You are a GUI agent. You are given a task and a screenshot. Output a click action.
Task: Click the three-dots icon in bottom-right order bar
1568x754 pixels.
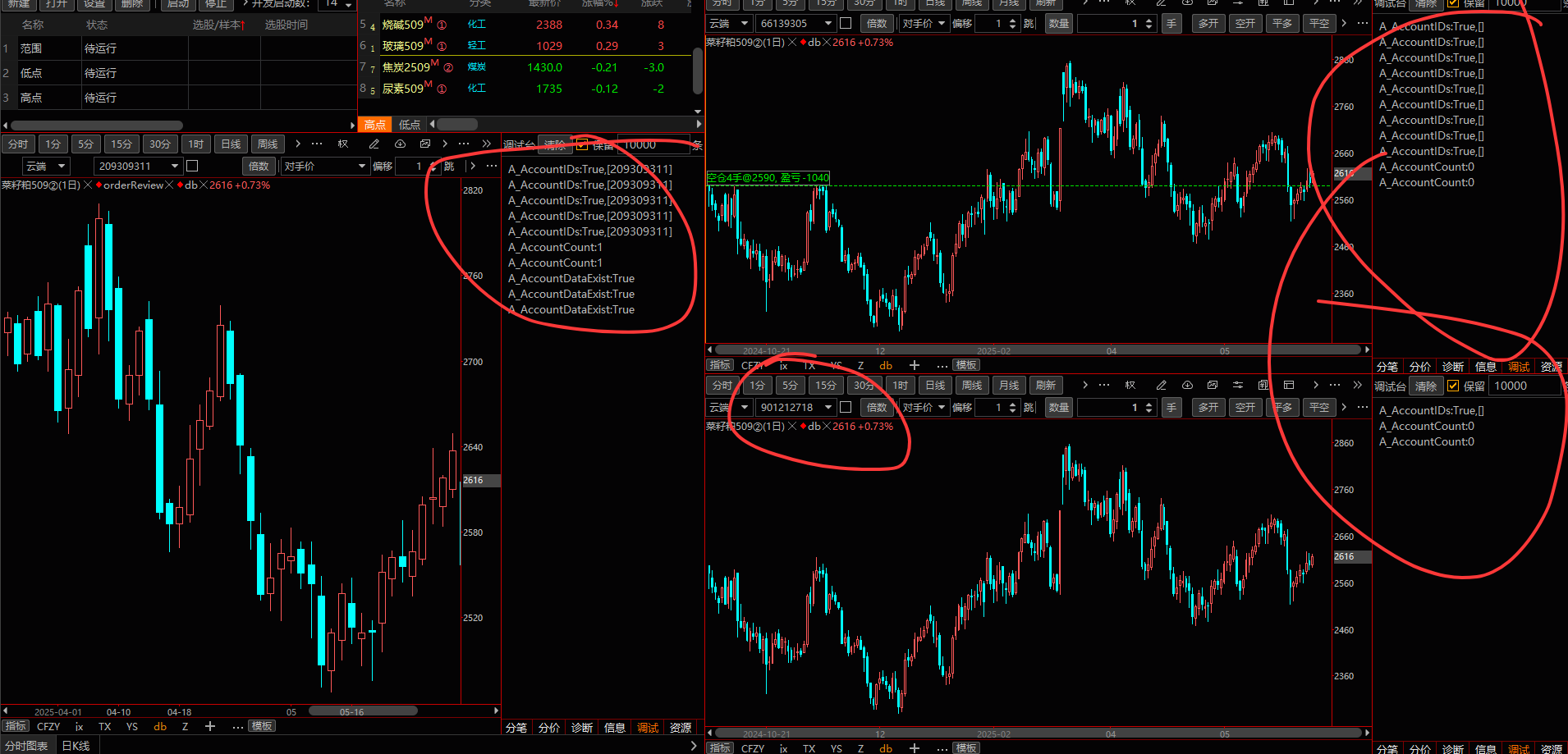point(1363,407)
